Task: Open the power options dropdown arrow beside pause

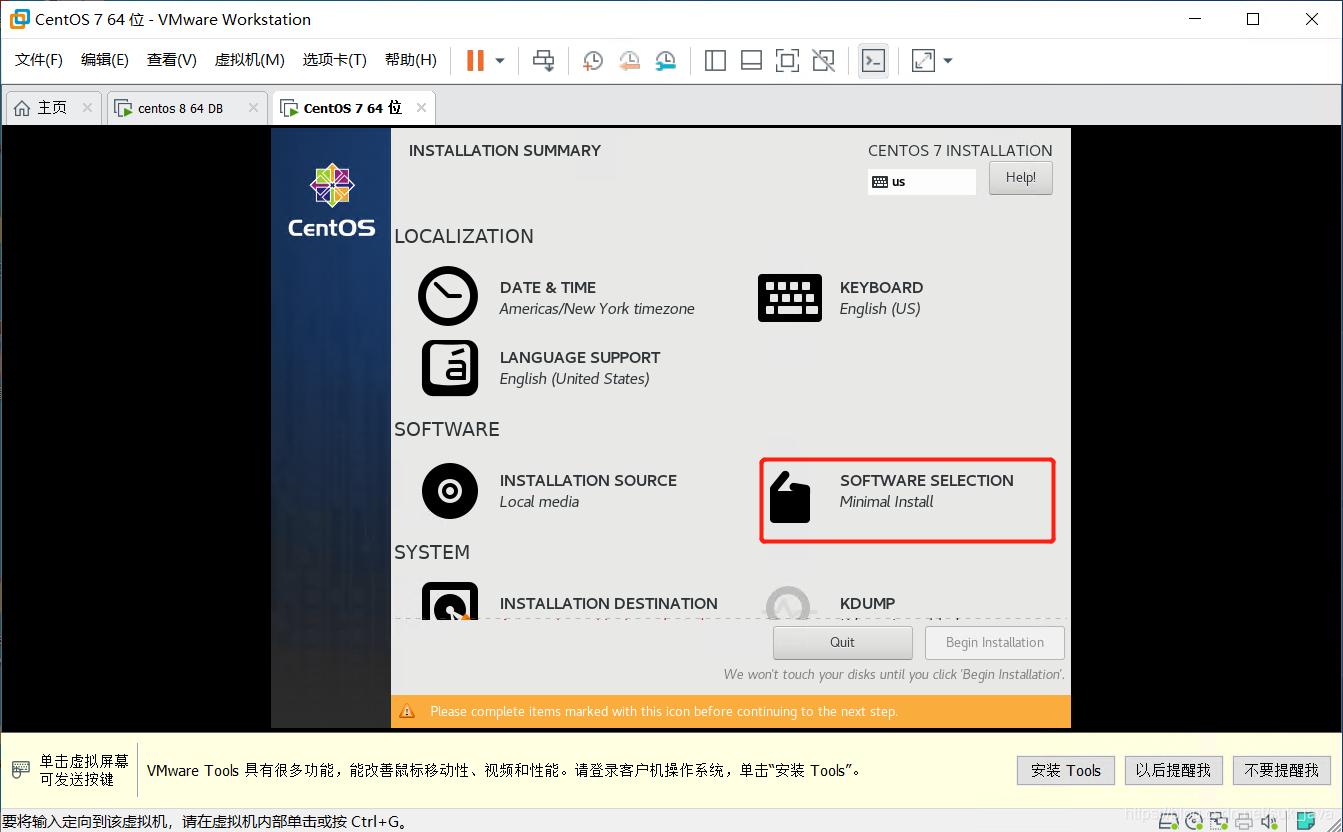Action: [x=500, y=61]
